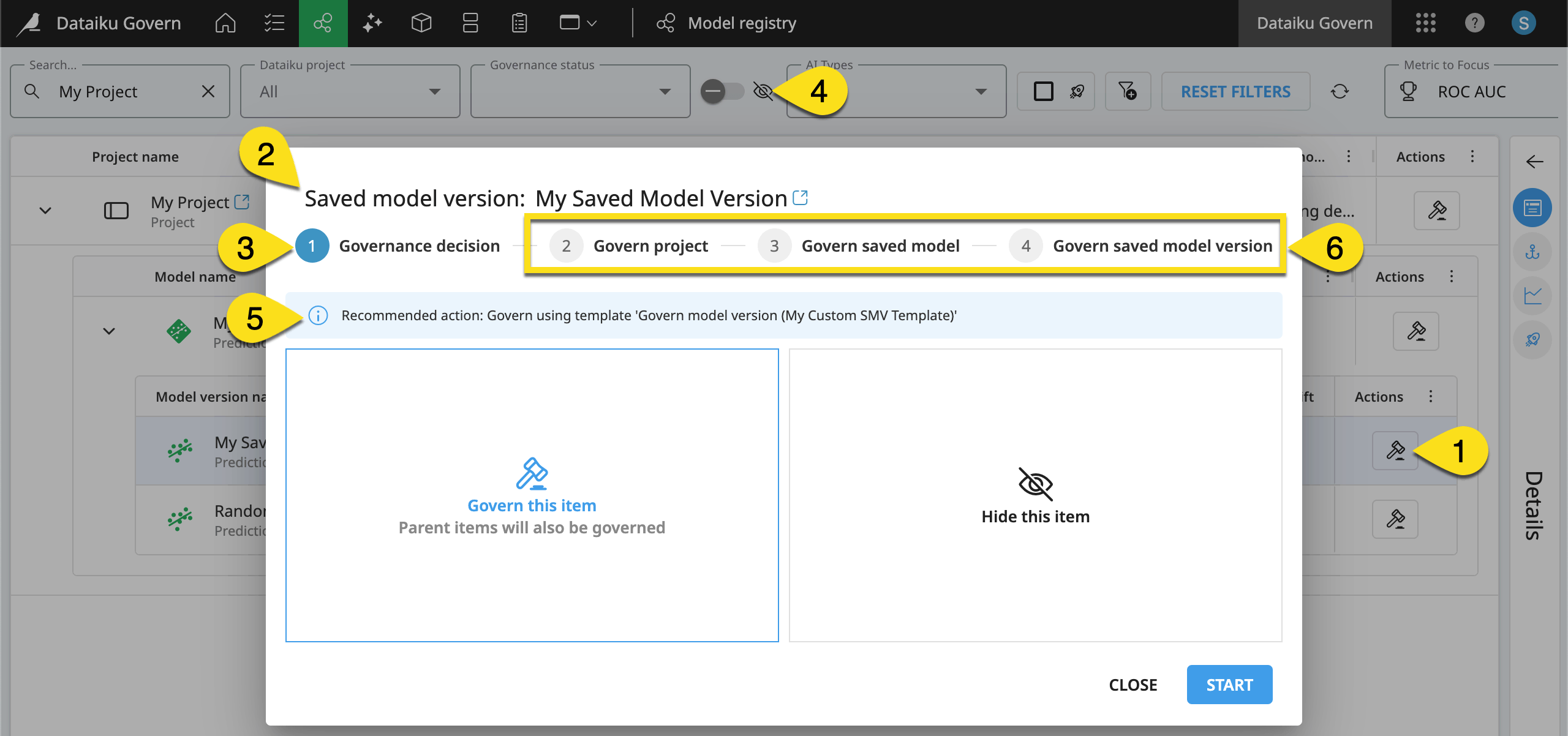Open the clipboard section in the navbar
The image size is (1568, 736).
[519, 23]
